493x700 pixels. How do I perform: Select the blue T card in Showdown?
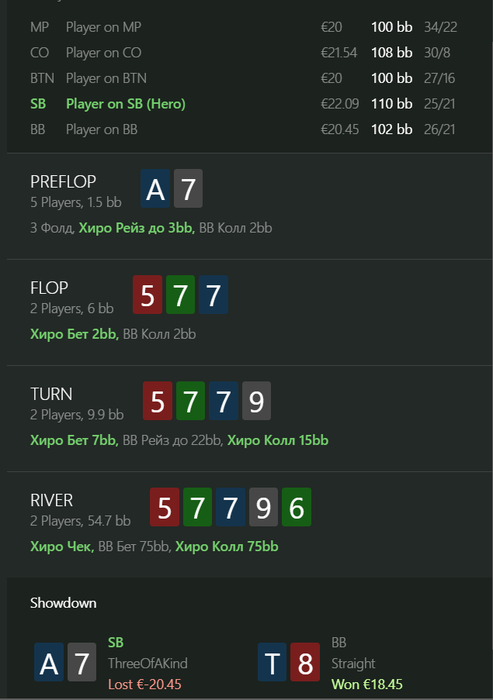point(272,662)
